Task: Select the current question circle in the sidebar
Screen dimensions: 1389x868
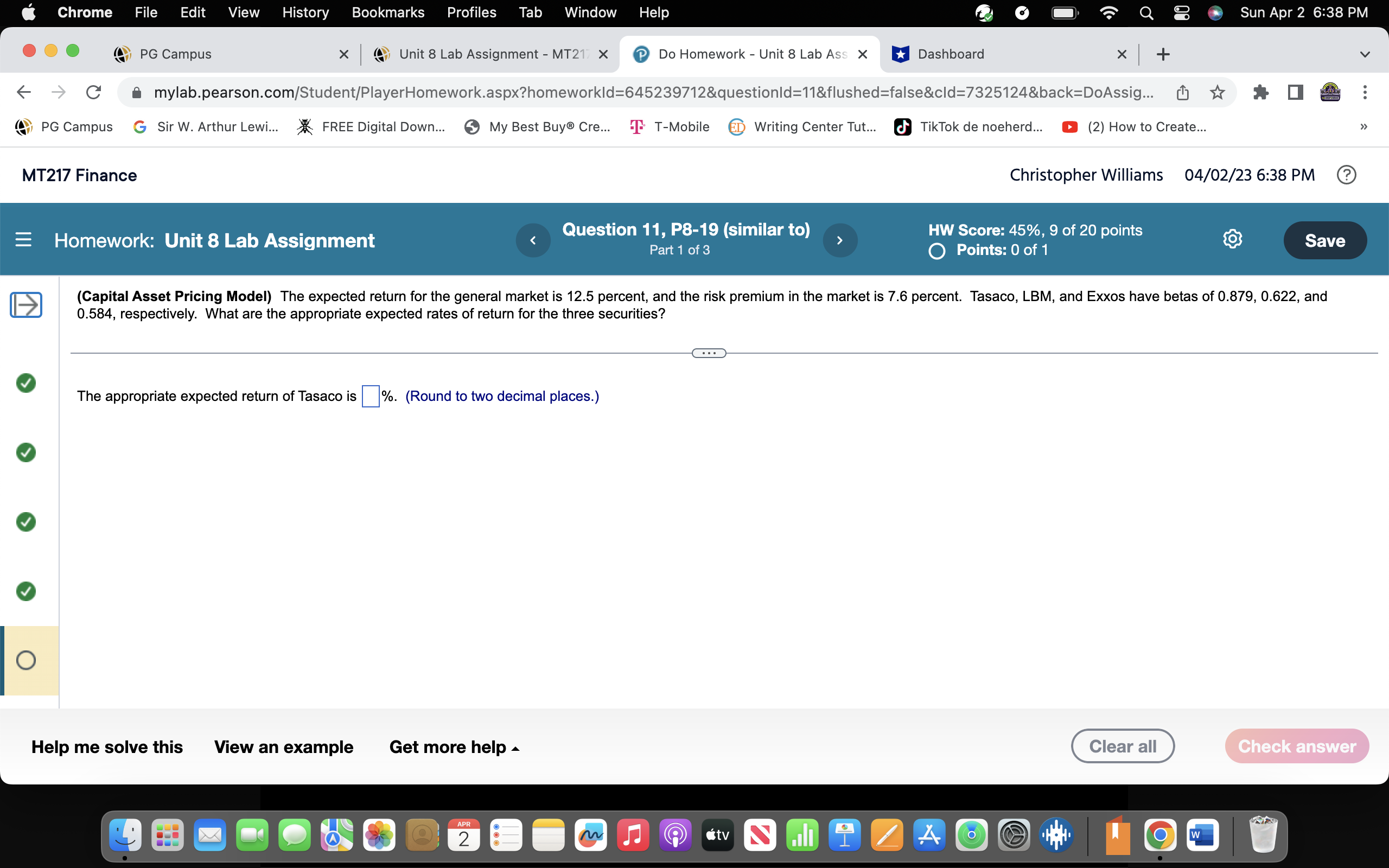Action: coord(26,660)
